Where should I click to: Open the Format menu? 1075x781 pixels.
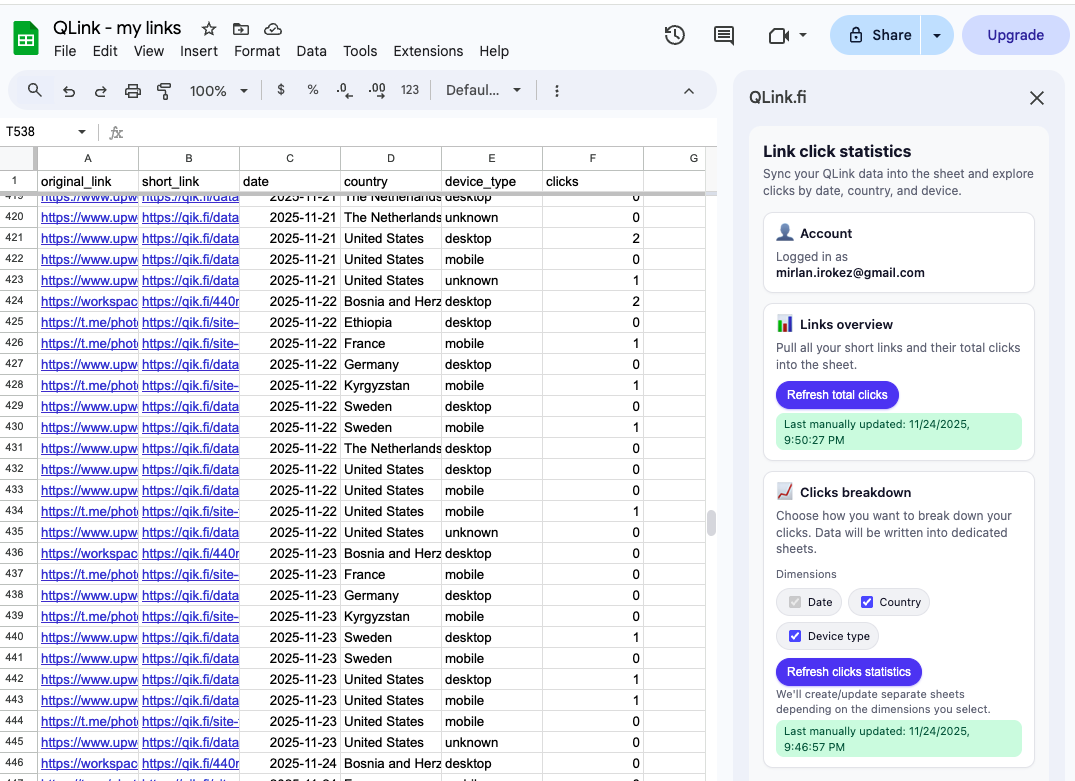(x=257, y=51)
